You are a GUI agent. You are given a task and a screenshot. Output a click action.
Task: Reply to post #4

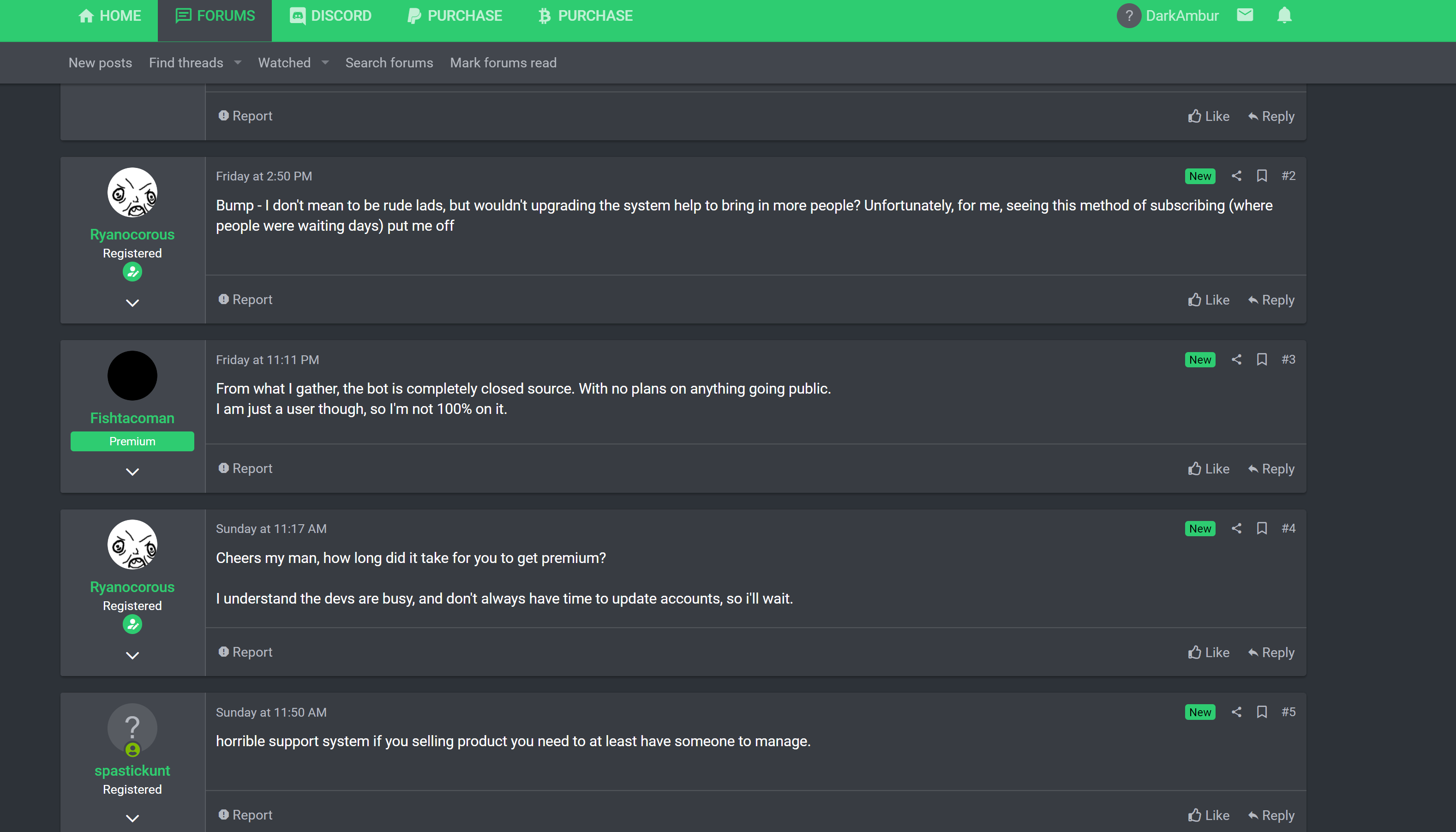point(1271,652)
